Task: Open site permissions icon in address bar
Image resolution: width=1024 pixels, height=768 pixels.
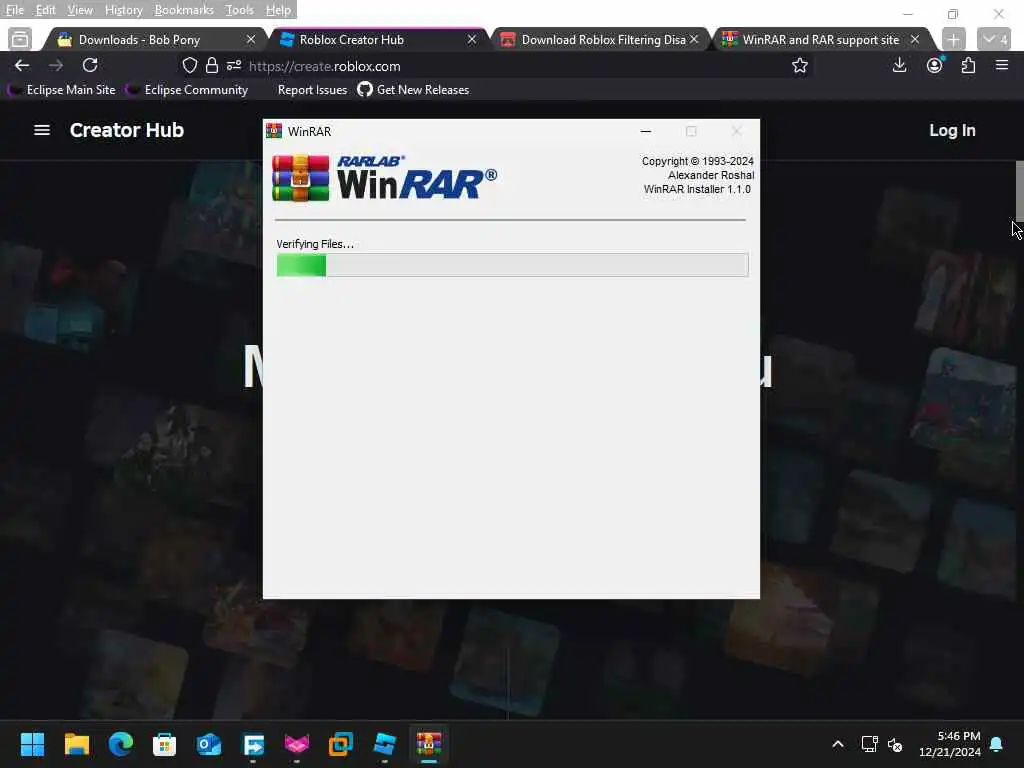Action: coord(234,65)
